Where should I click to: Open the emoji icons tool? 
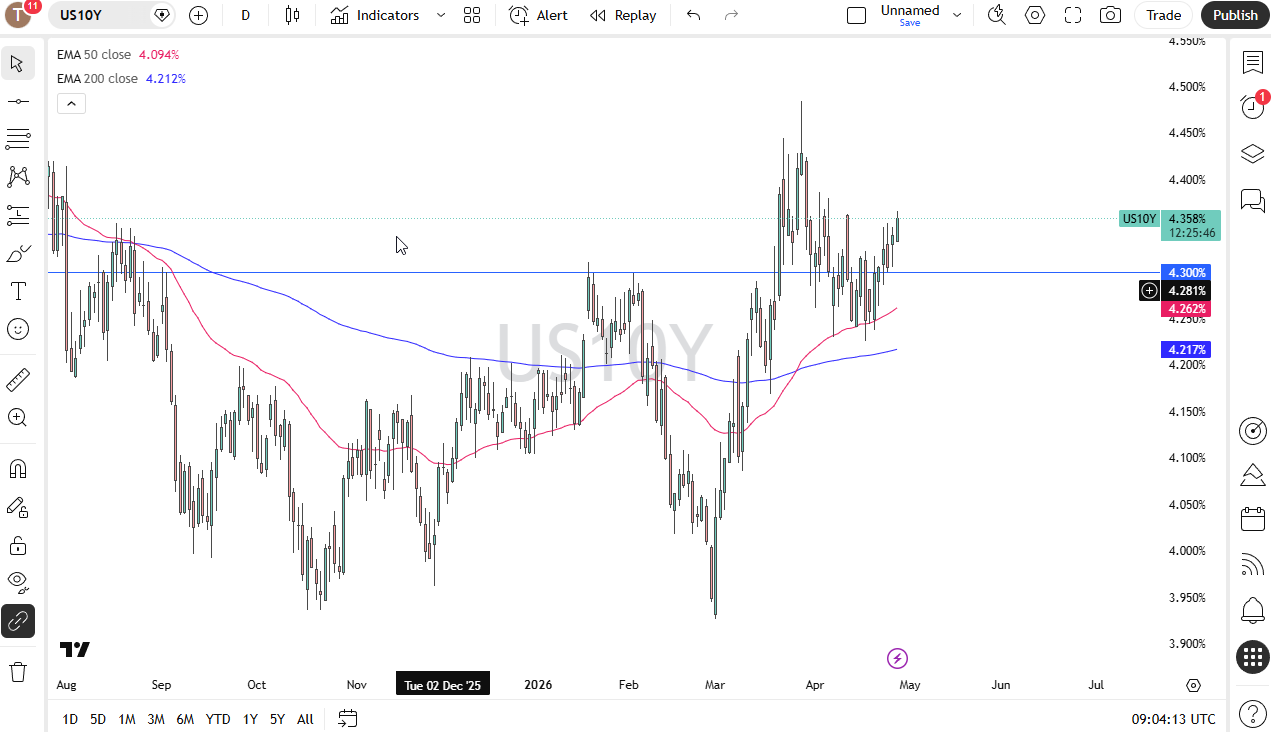17,329
